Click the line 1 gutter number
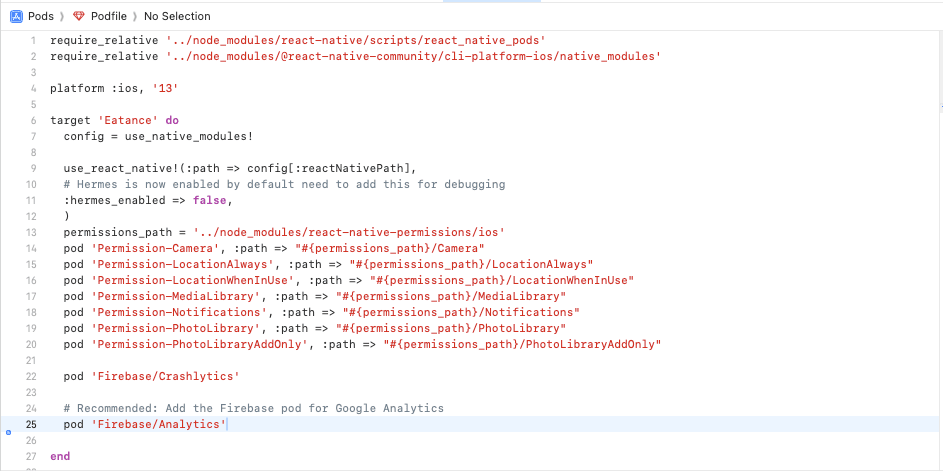This screenshot has height=471, width=943. (33, 40)
